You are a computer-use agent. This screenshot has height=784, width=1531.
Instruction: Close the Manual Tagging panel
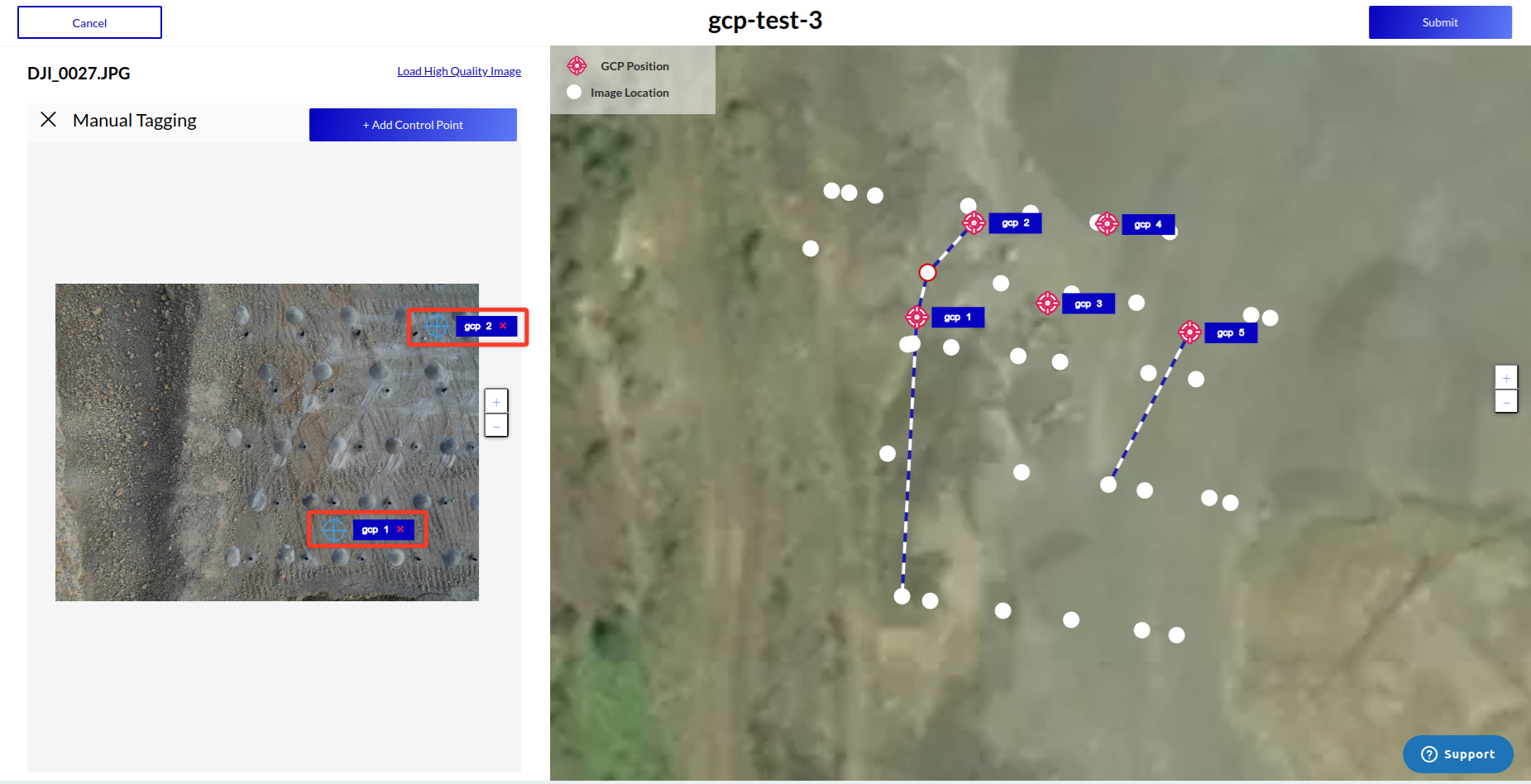(49, 120)
